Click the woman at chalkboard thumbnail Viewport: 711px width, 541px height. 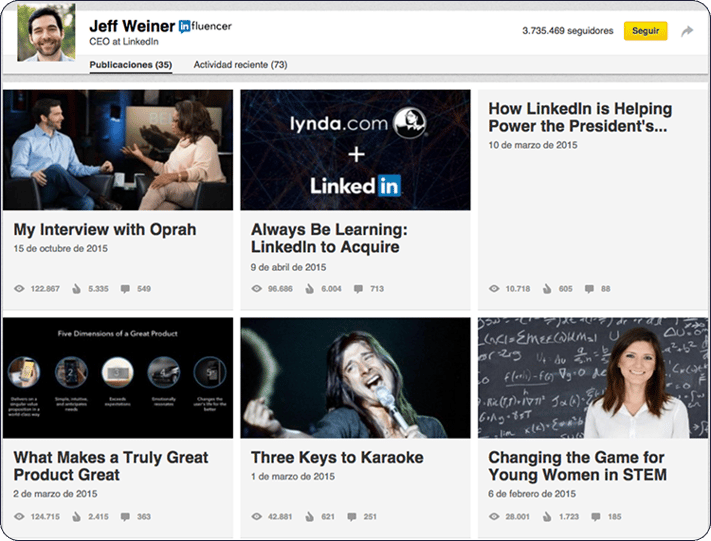coord(593,378)
